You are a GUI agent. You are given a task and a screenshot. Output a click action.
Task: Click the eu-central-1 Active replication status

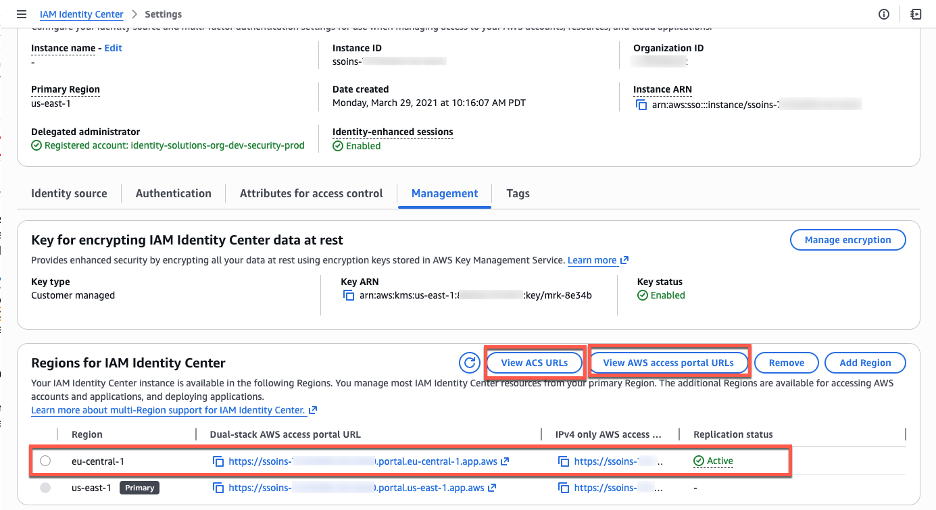pyautogui.click(x=713, y=461)
